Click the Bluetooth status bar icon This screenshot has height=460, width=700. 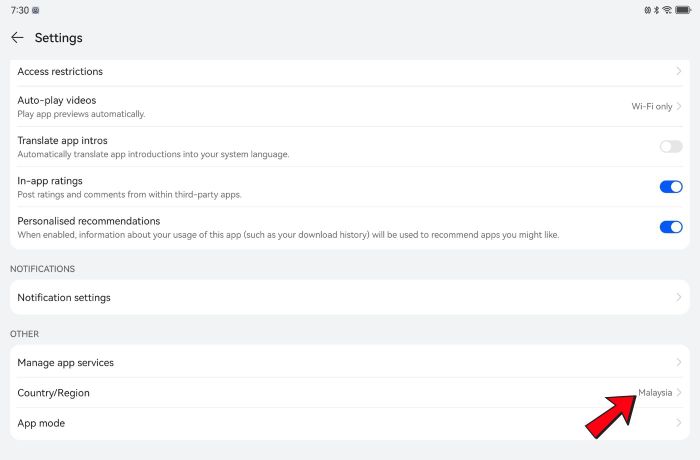657,10
